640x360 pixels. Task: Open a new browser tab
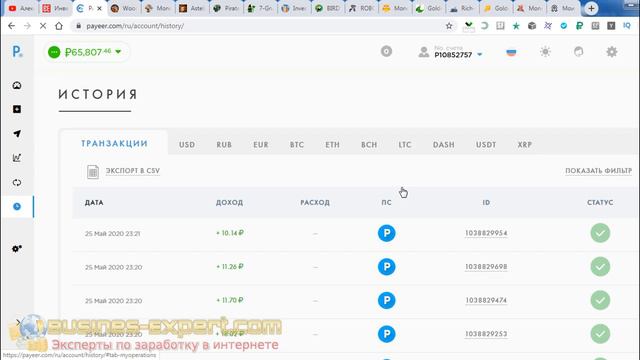click(591, 8)
